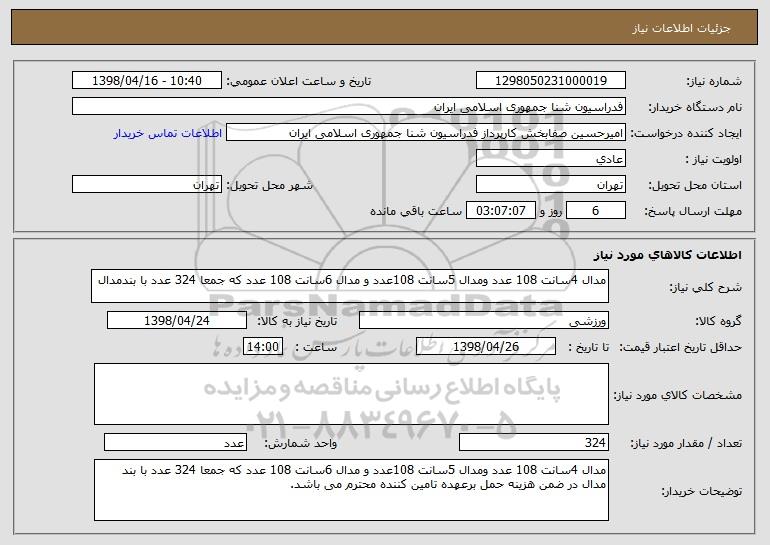Click the need number field 1298050231000019
770x545 pixels.
coord(550,81)
